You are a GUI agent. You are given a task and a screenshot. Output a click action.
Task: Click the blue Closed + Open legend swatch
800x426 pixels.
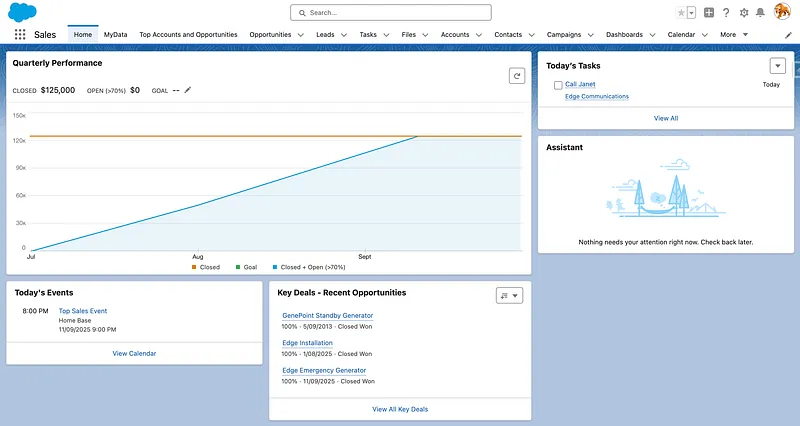tap(275, 267)
